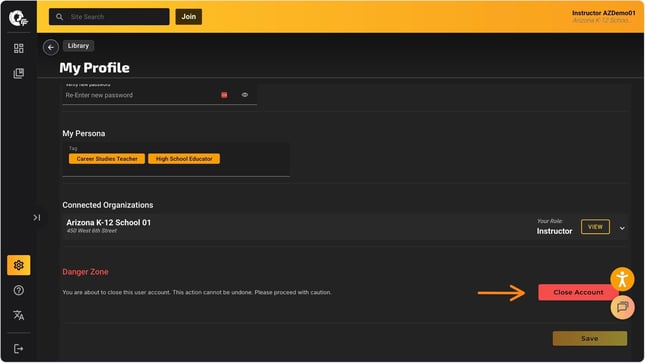Click the Arizona K-12 School 01 name
645x363 pixels.
(109, 222)
